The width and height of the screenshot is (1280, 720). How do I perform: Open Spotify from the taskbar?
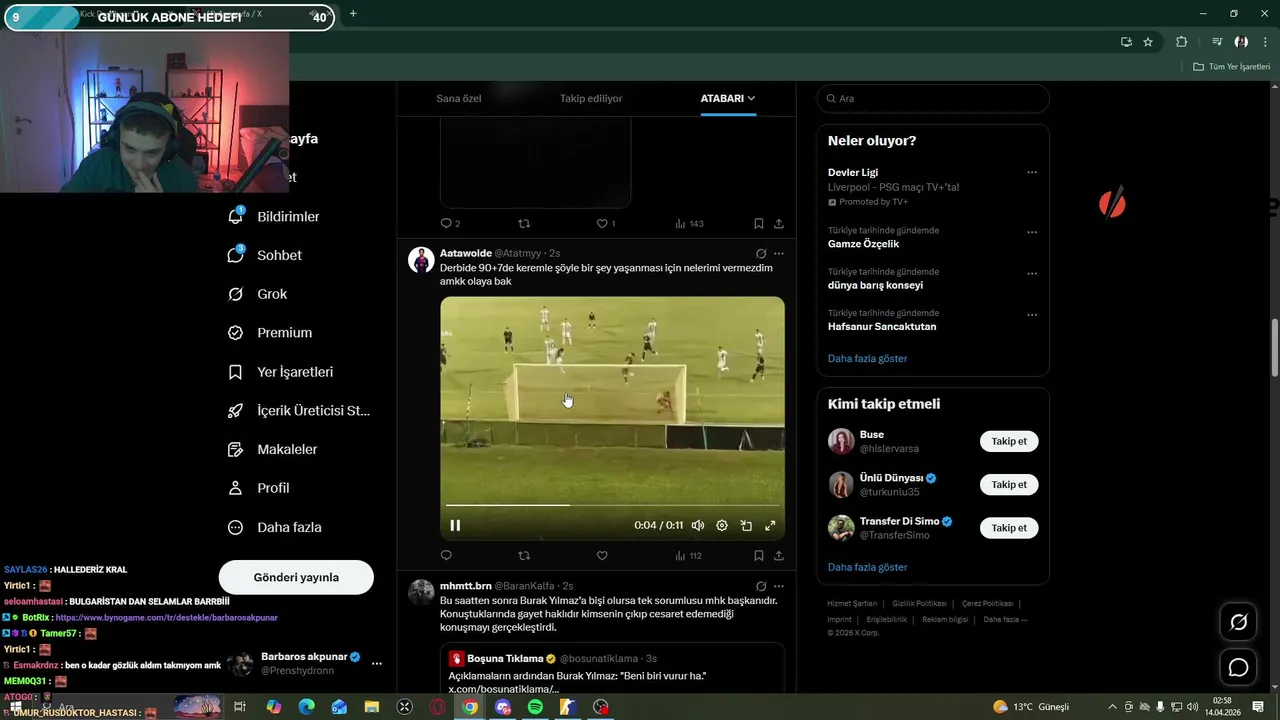point(535,707)
